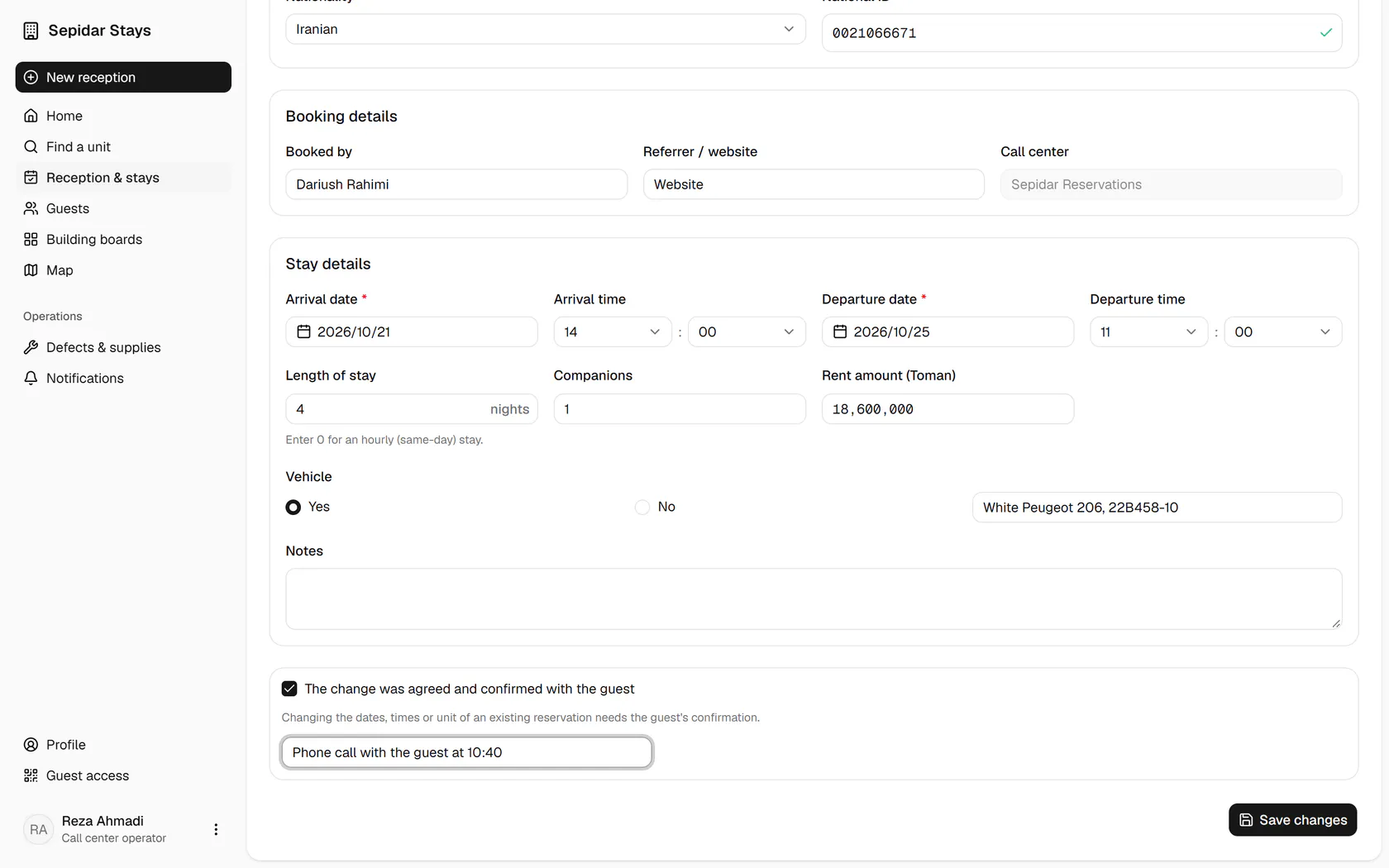Click the Home house icon in sidebar
The image size is (1389, 868).
(x=31, y=116)
